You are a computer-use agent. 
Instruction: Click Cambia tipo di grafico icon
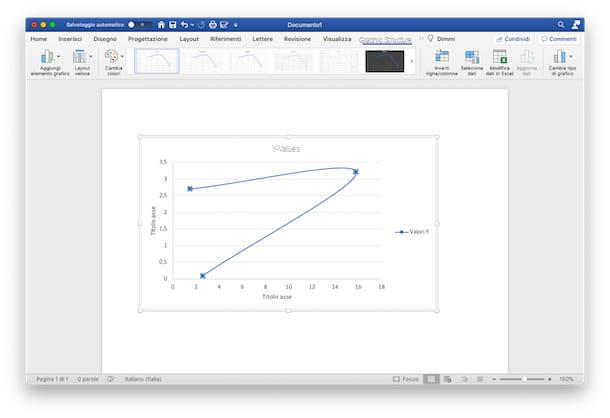click(x=559, y=57)
